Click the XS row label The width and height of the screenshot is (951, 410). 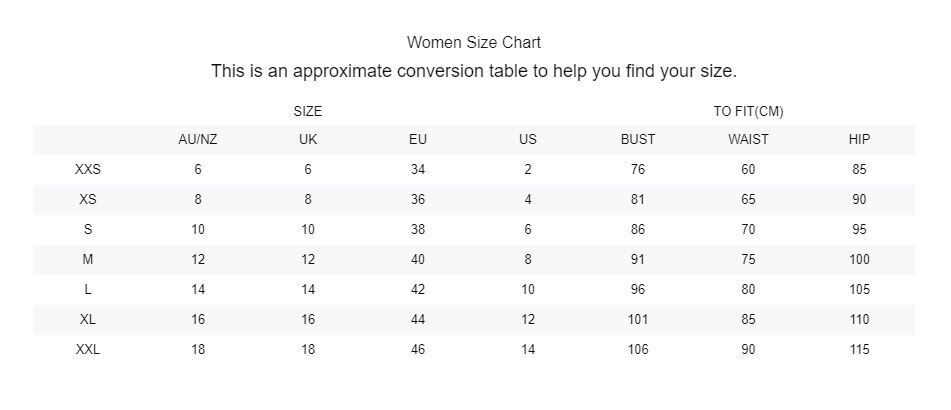click(88, 199)
